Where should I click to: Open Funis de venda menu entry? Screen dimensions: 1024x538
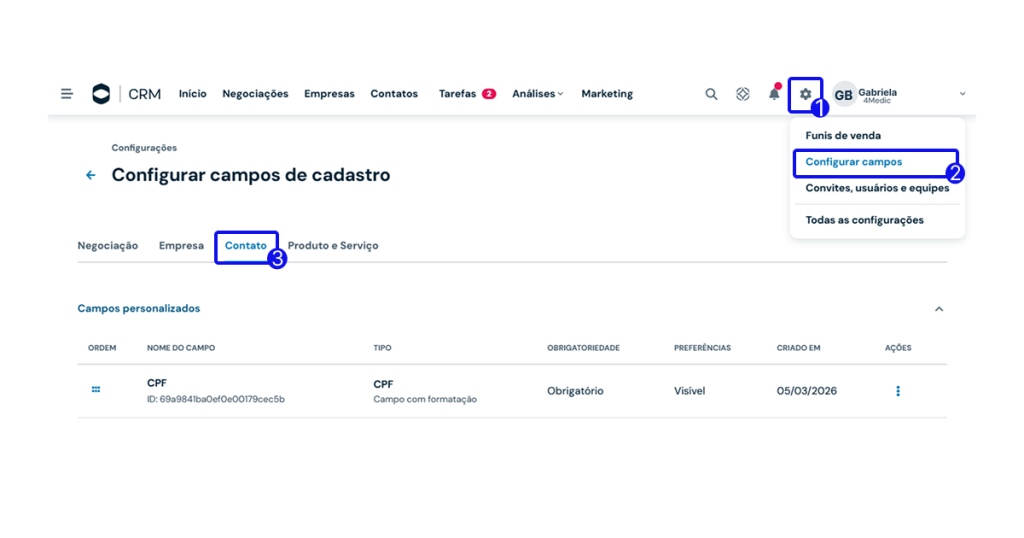pyautogui.click(x=843, y=136)
